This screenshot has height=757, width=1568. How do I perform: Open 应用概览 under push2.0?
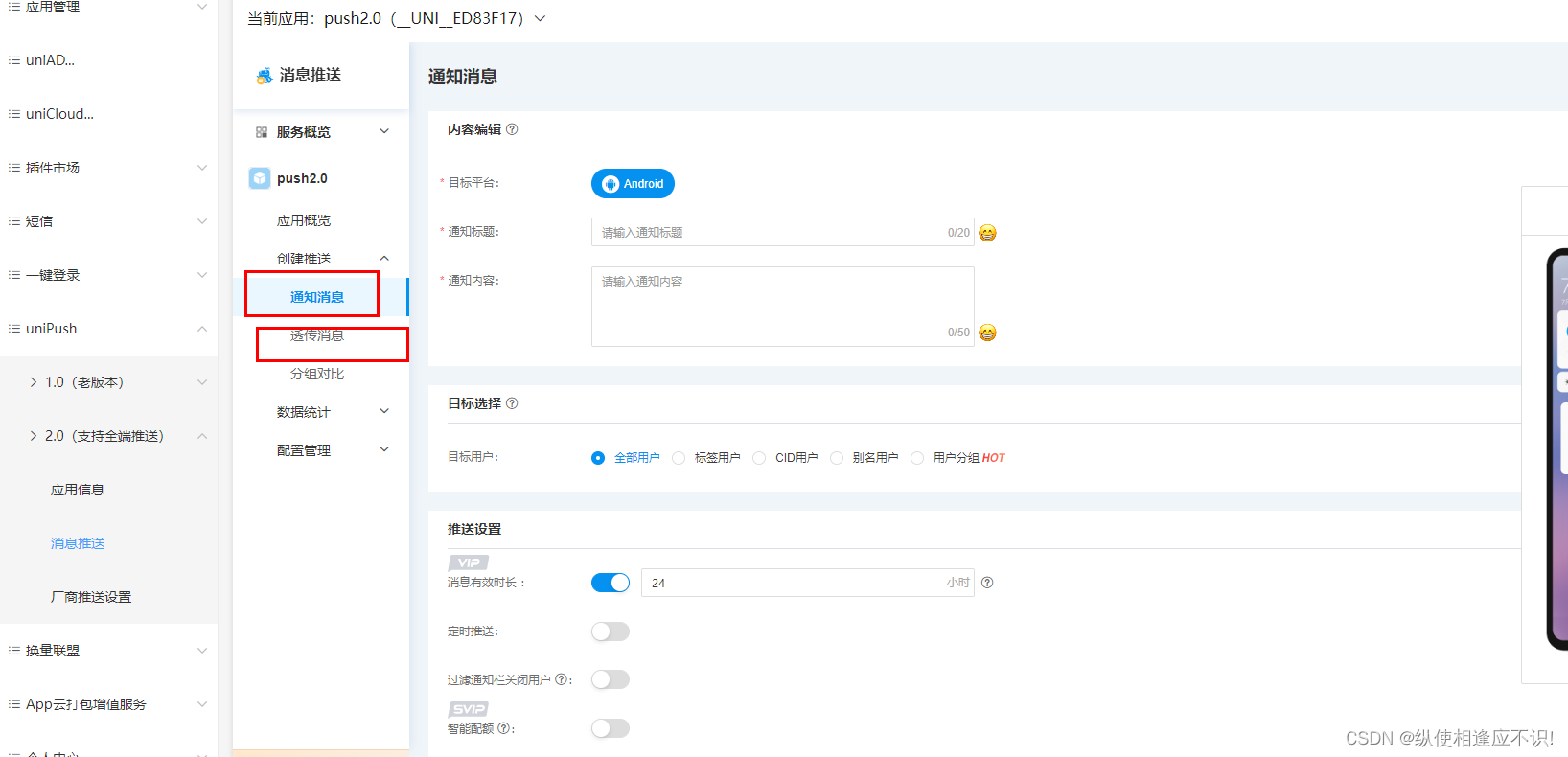coord(304,220)
